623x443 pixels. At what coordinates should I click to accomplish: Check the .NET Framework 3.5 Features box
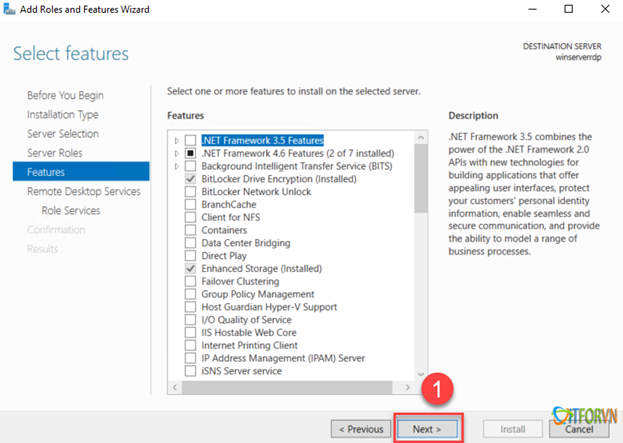click(190, 140)
